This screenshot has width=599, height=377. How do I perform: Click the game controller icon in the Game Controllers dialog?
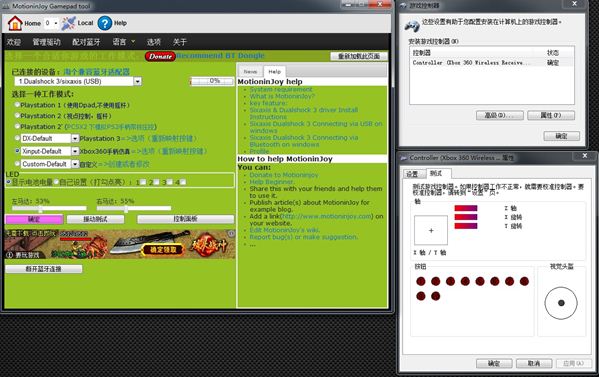tap(412, 26)
